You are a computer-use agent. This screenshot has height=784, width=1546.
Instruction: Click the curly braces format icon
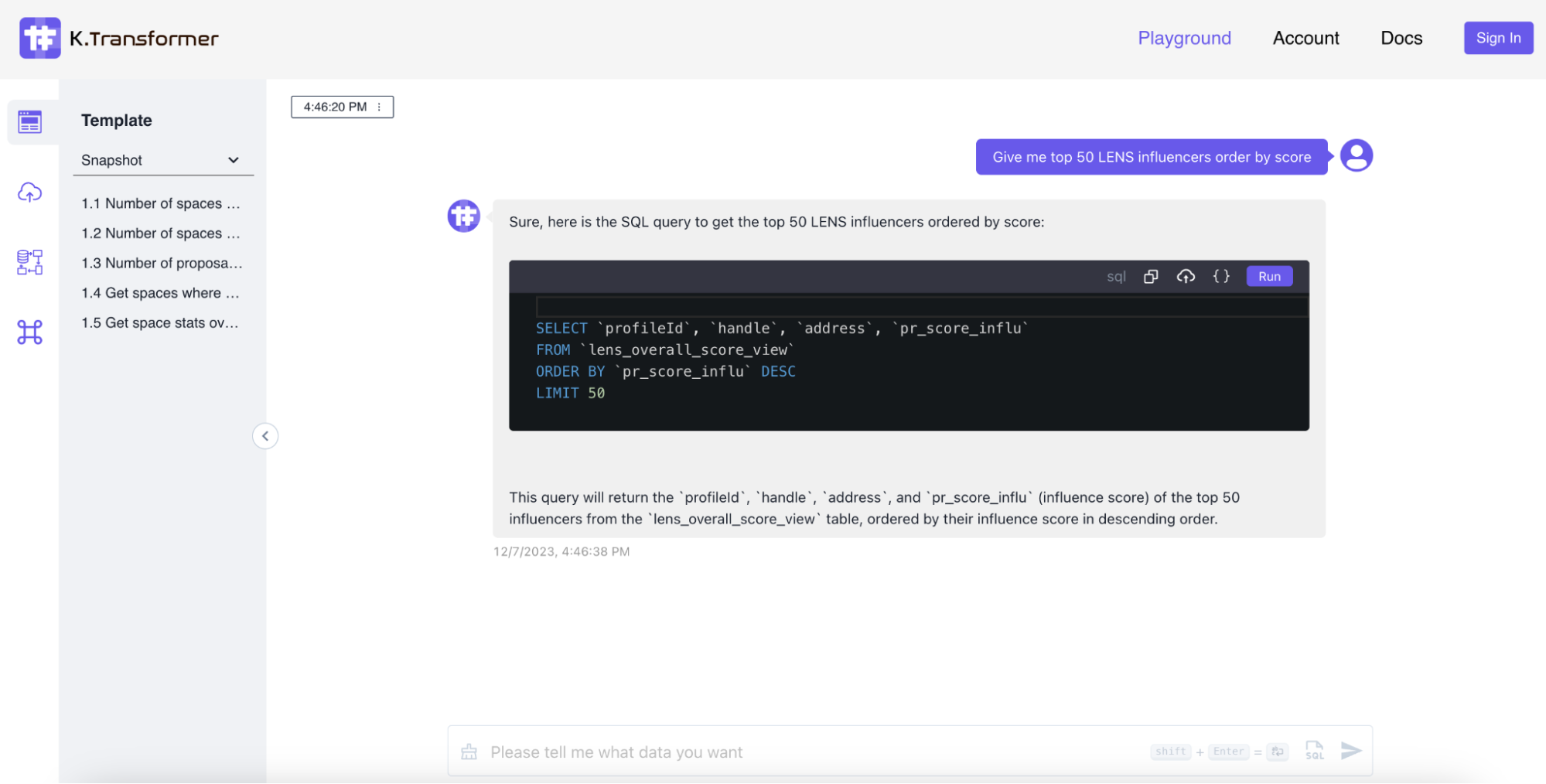tap(1221, 276)
